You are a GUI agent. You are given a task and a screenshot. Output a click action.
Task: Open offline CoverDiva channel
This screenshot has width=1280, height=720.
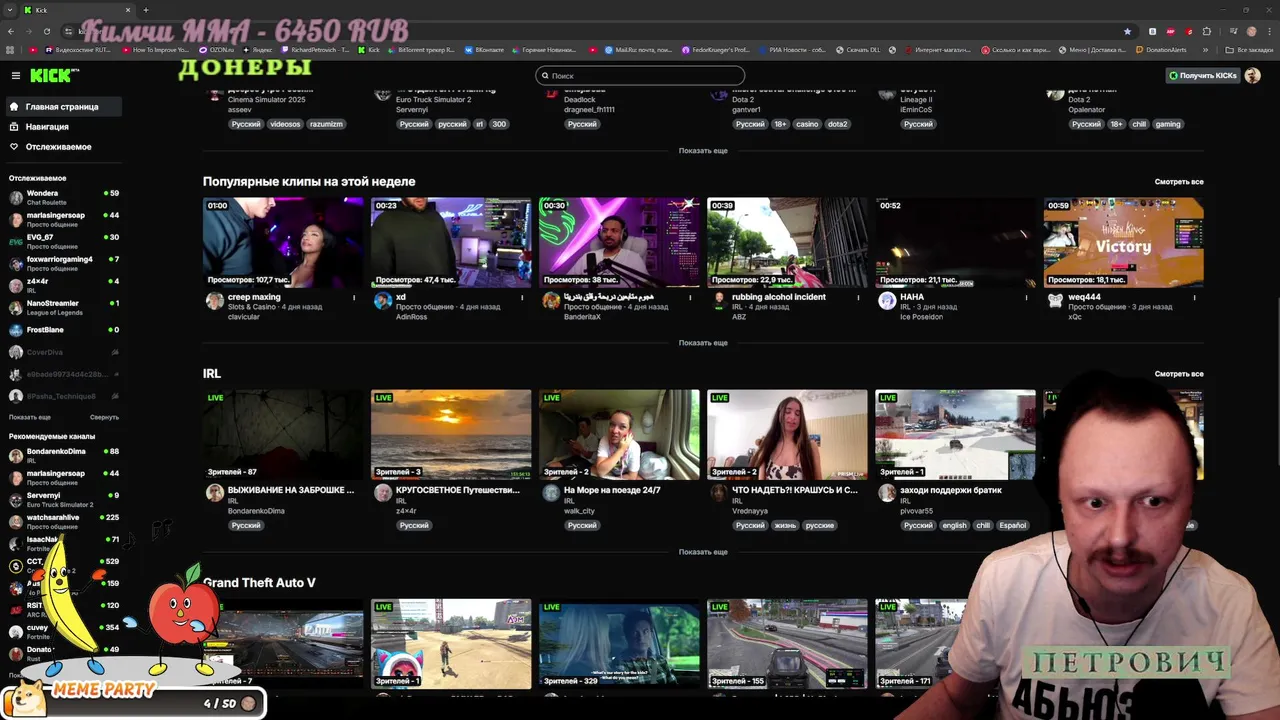pos(64,352)
